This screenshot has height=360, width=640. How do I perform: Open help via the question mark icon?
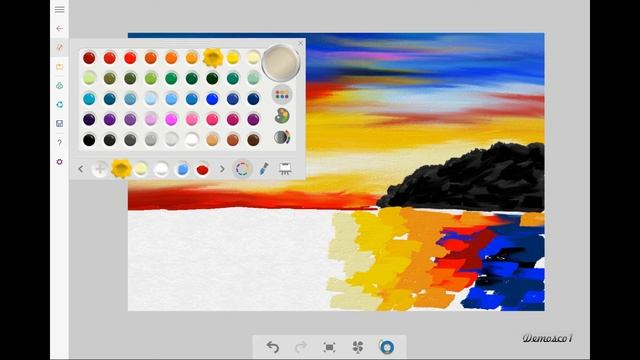point(60,142)
